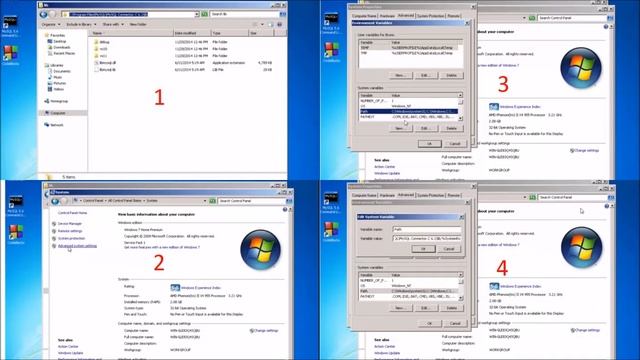This screenshot has width=640, height=360.
Task: Click Forward arrow in the lib Explorer window
Action: tap(53, 14)
